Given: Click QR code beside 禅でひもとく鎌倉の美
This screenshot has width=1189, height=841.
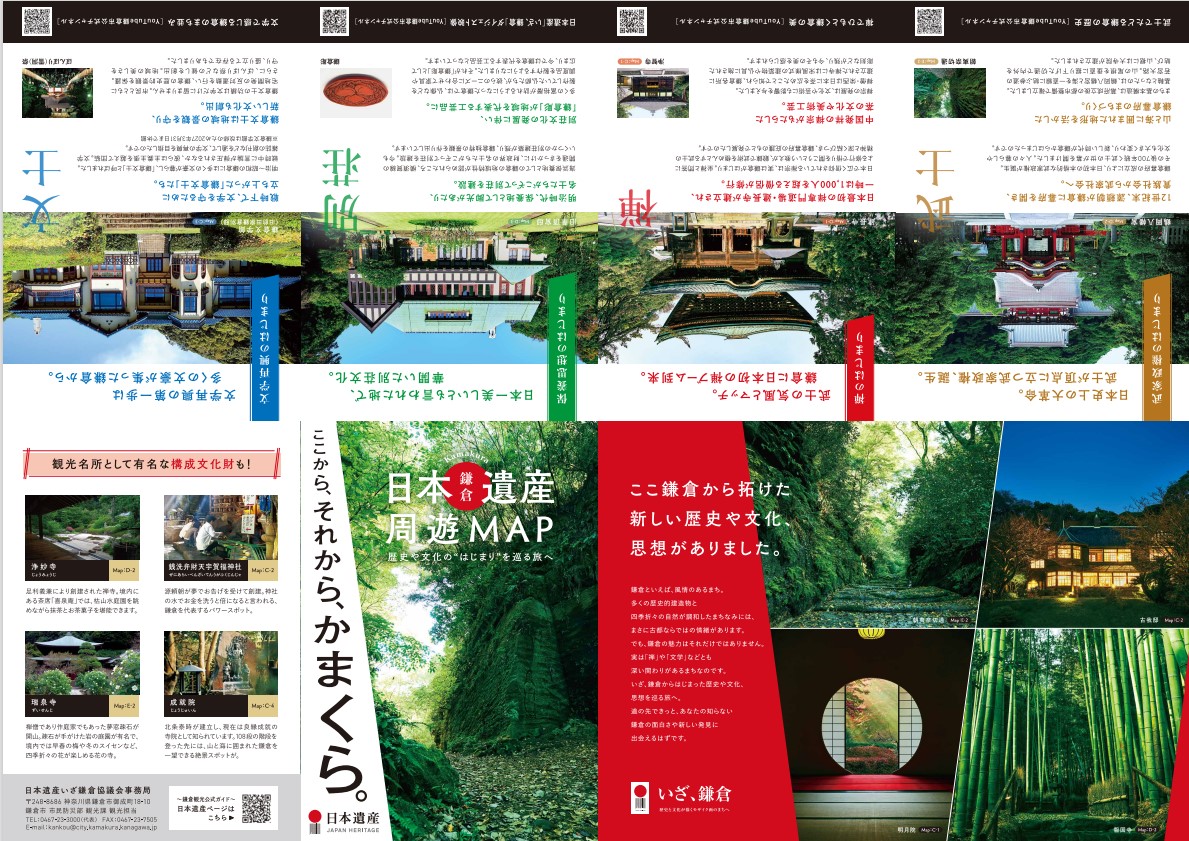Looking at the screenshot, I should 632,21.
